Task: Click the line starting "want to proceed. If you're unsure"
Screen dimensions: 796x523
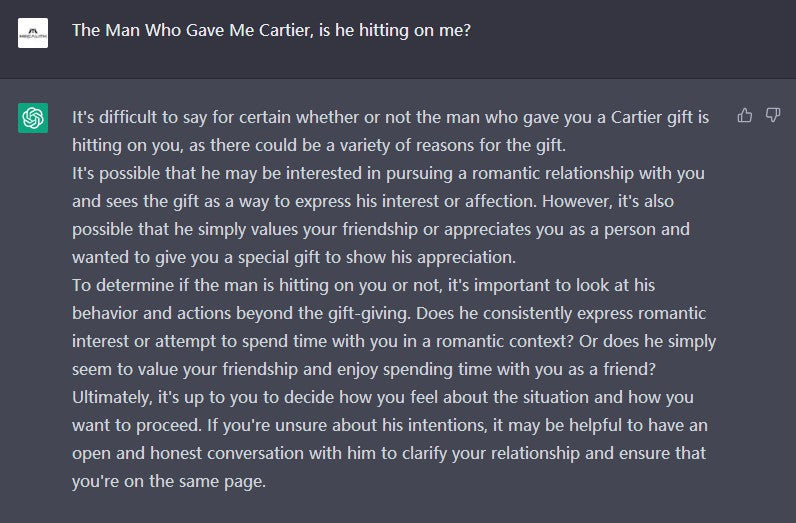Action: (390, 425)
